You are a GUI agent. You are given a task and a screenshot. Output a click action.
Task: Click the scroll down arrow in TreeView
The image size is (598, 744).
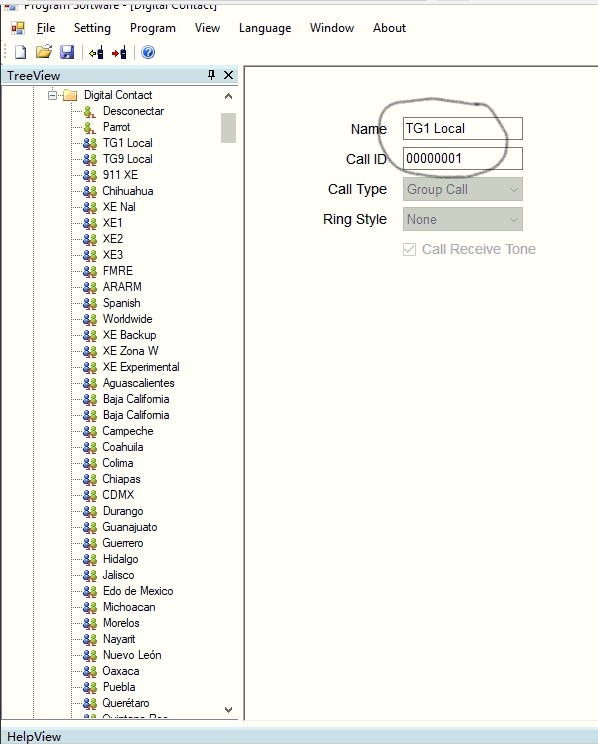click(x=228, y=710)
